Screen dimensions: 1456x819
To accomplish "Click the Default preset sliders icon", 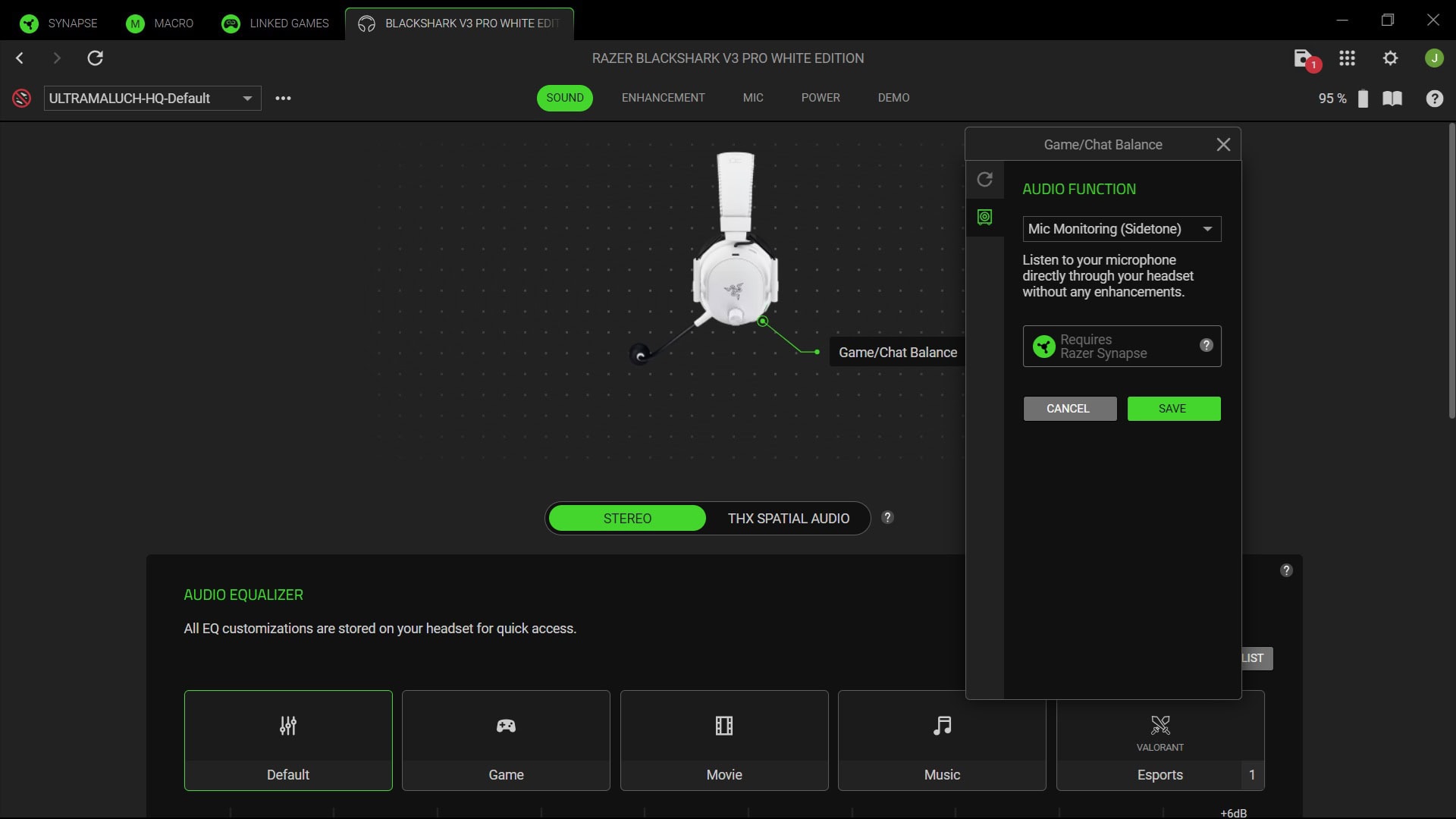I will [288, 726].
